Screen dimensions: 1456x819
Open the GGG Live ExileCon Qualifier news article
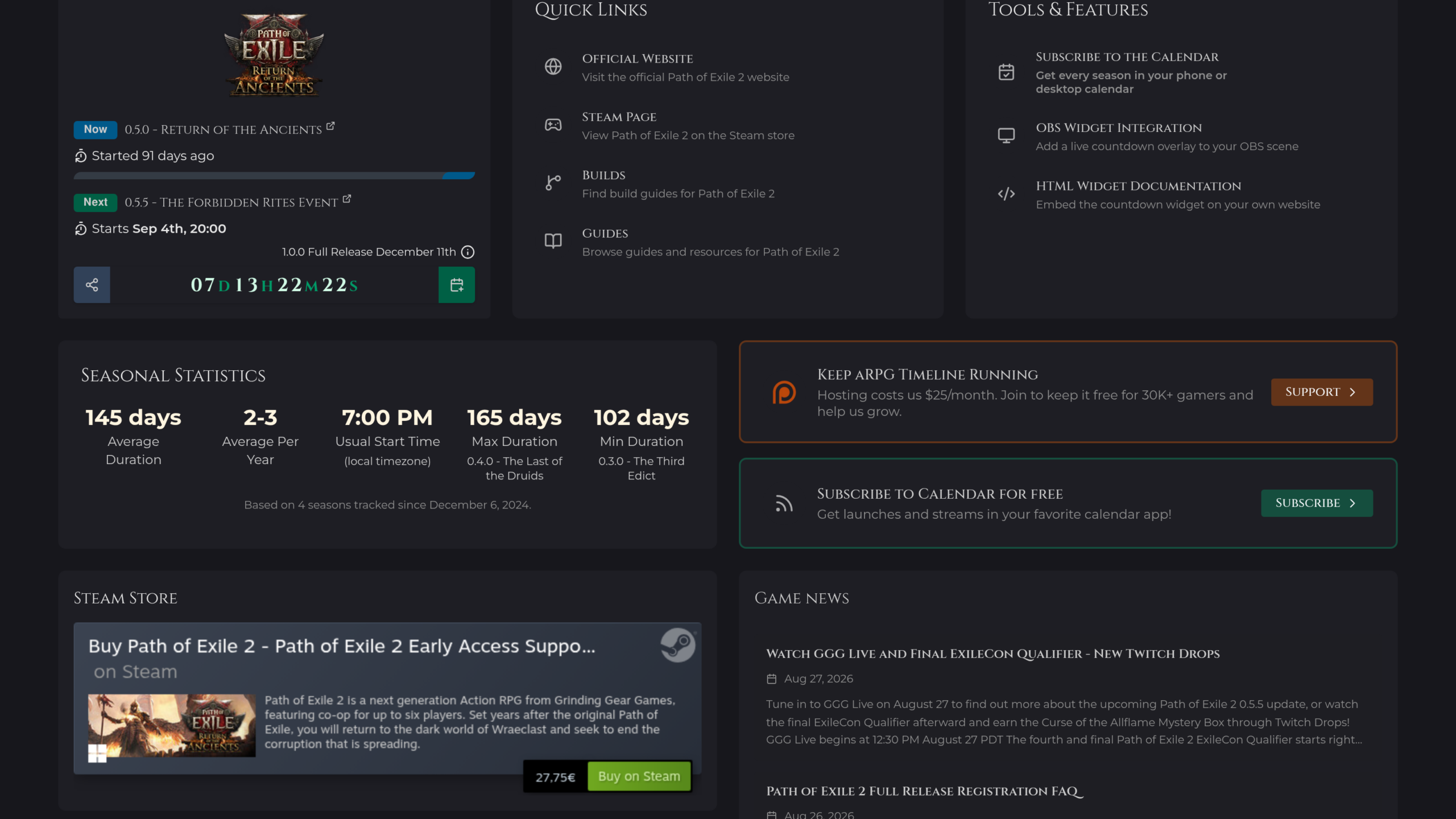[992, 653]
